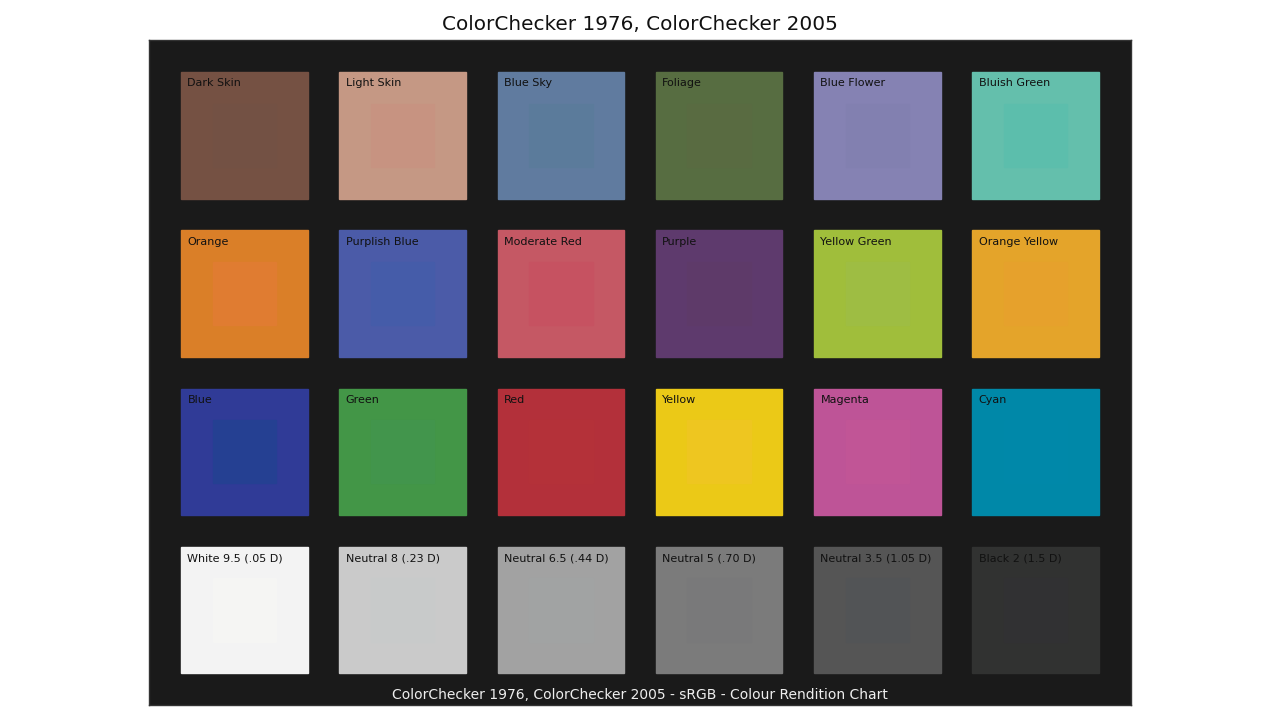
Task: Select the Blue Flower patch
Action: (x=878, y=136)
